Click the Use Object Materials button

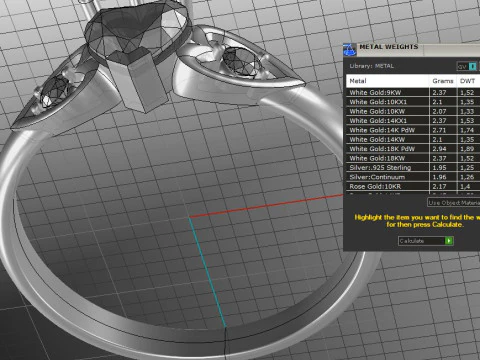coord(454,202)
